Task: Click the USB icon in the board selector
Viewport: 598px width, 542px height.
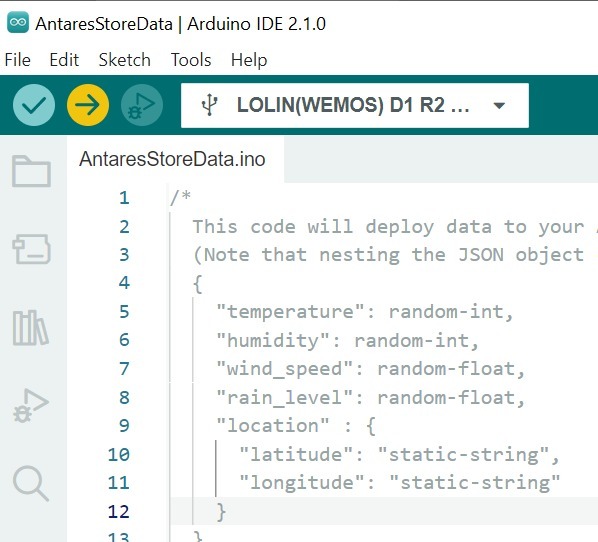Action: (x=209, y=105)
